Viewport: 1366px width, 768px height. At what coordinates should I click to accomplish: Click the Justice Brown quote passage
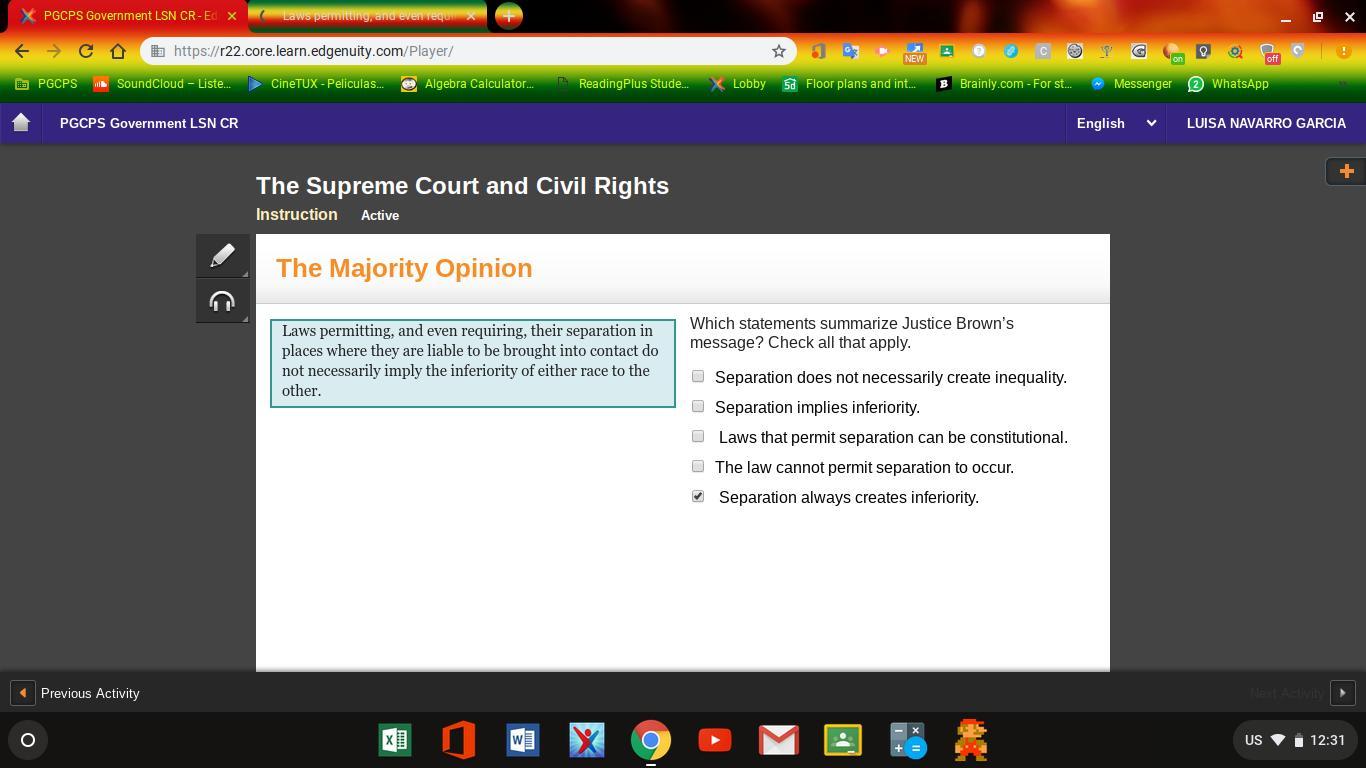(473, 363)
